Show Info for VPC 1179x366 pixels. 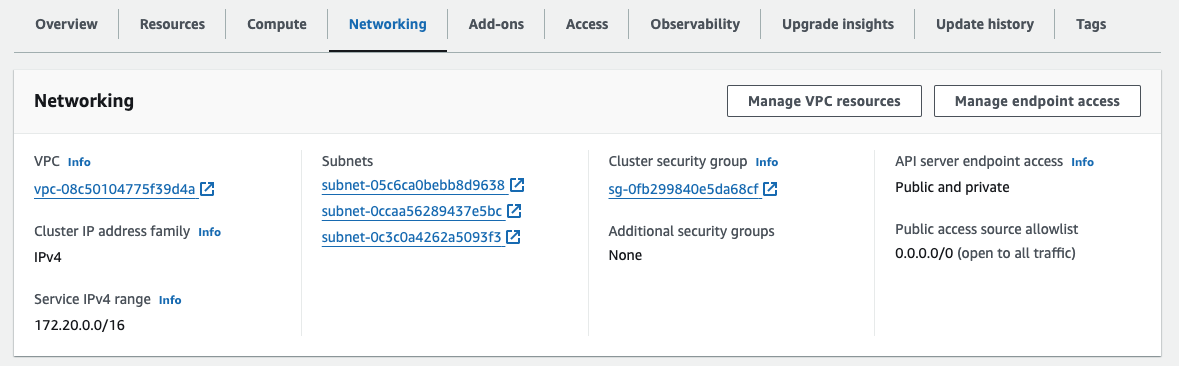[79, 162]
